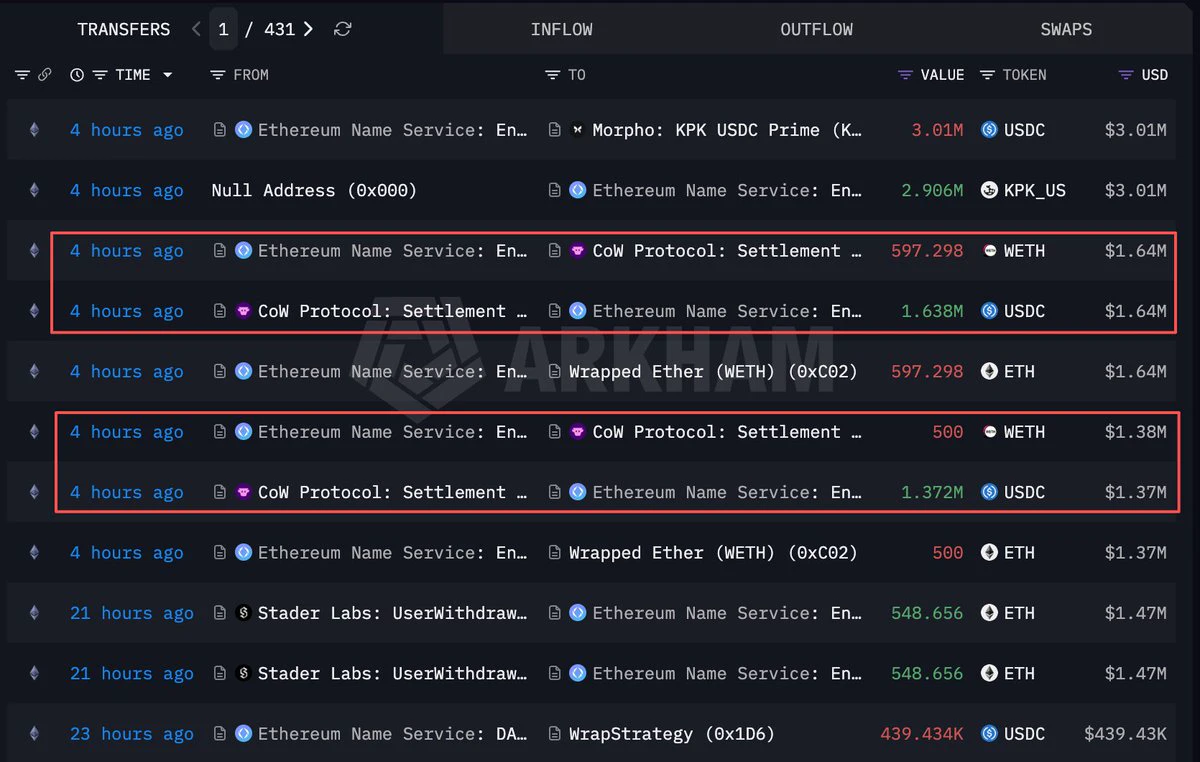Image resolution: width=1200 pixels, height=762 pixels.
Task: Switch to the OUTFLOW tab
Action: coord(816,29)
